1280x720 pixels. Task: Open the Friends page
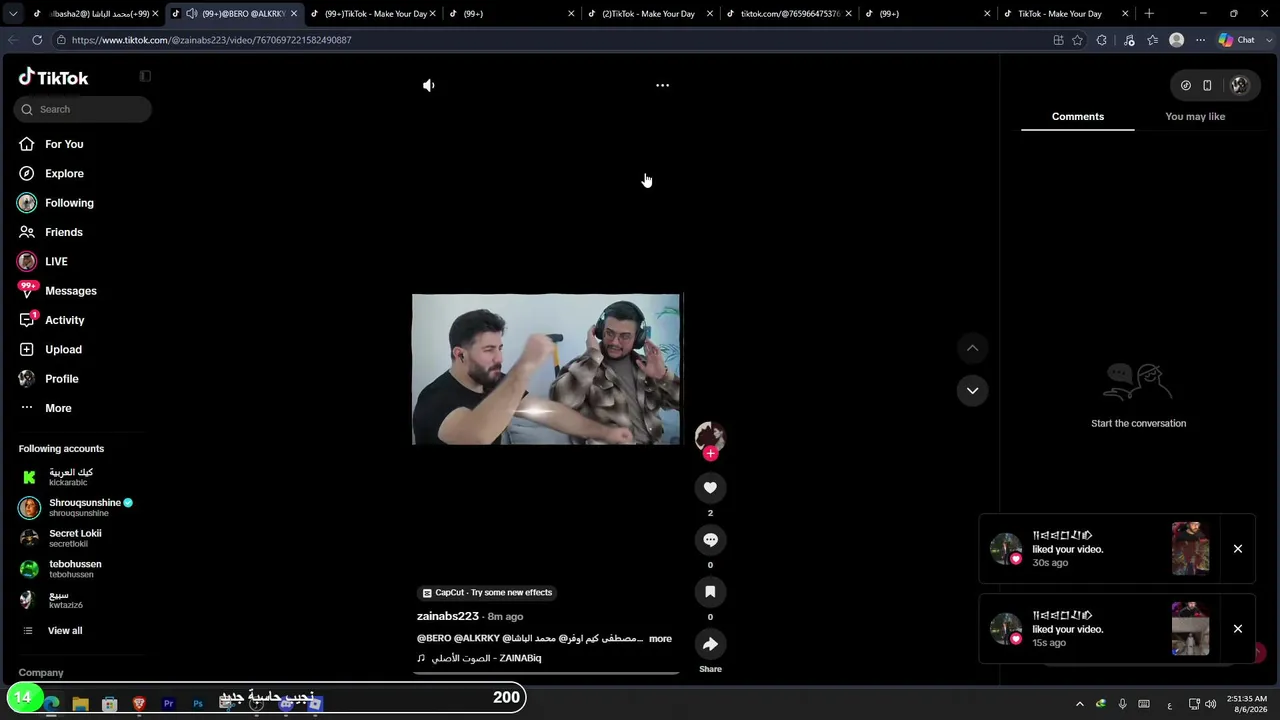coord(64,232)
